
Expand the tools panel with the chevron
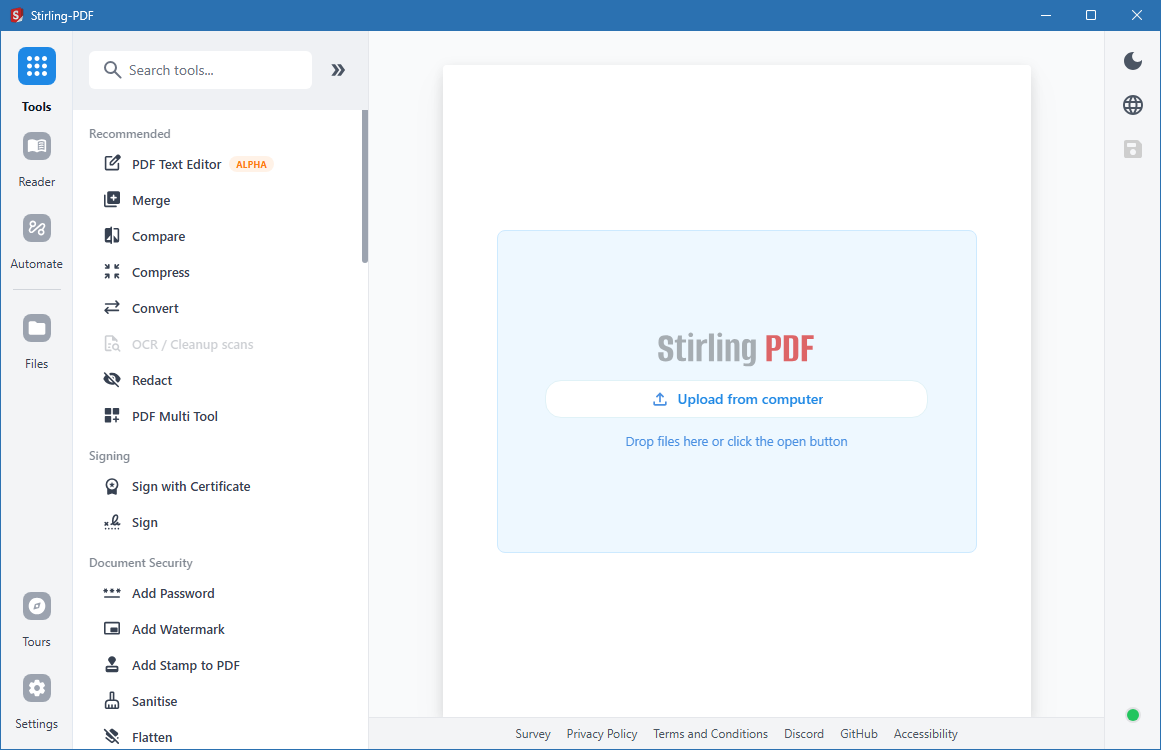click(337, 70)
